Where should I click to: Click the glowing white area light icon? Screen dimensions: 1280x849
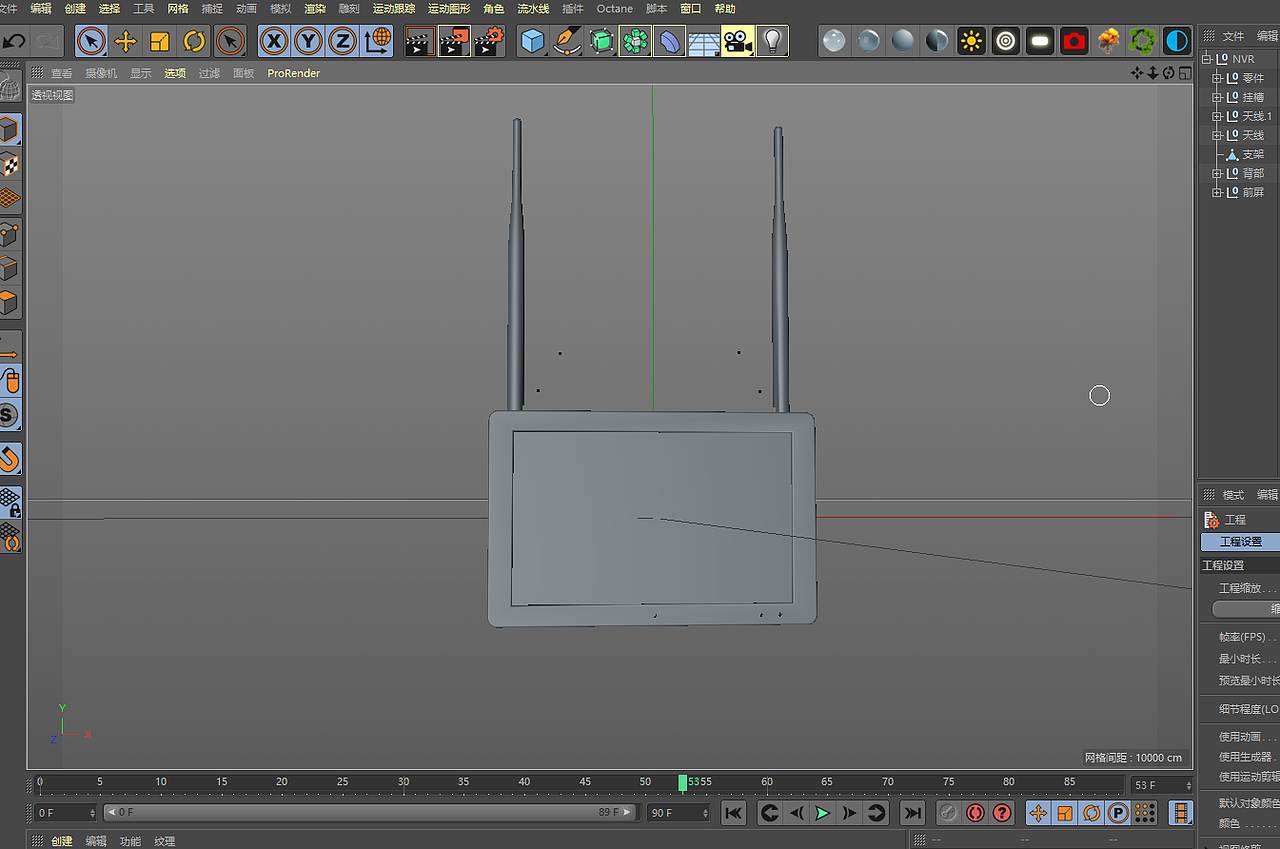tap(1040, 41)
